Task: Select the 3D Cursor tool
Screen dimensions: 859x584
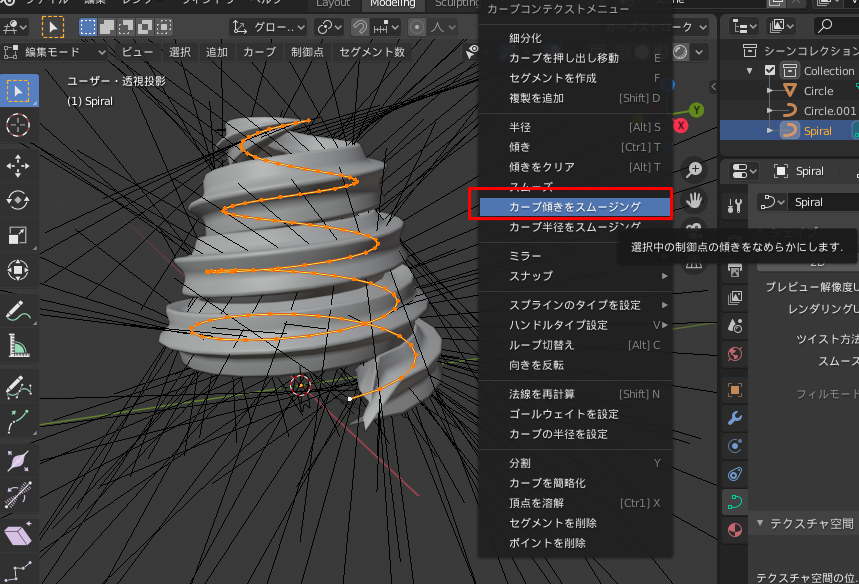Action: pyautogui.click(x=18, y=125)
